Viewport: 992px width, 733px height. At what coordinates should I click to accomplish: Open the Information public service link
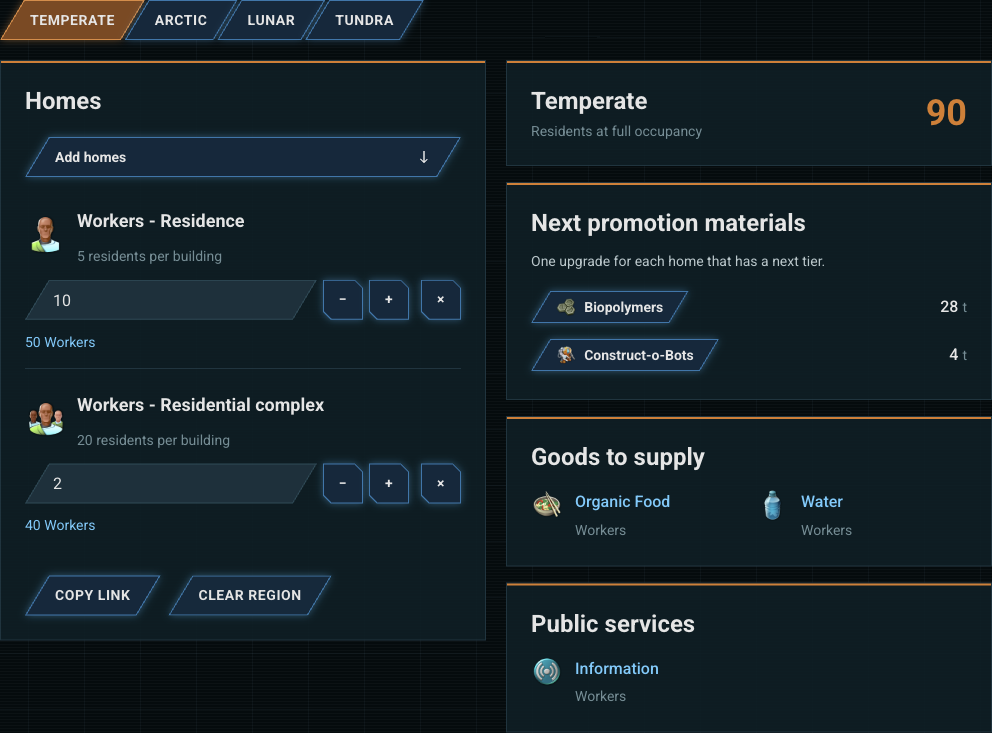(x=617, y=668)
